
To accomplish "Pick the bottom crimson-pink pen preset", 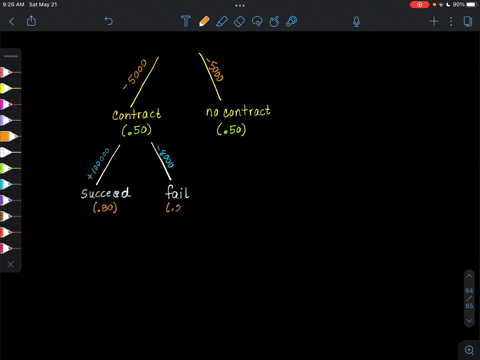I will [10, 248].
